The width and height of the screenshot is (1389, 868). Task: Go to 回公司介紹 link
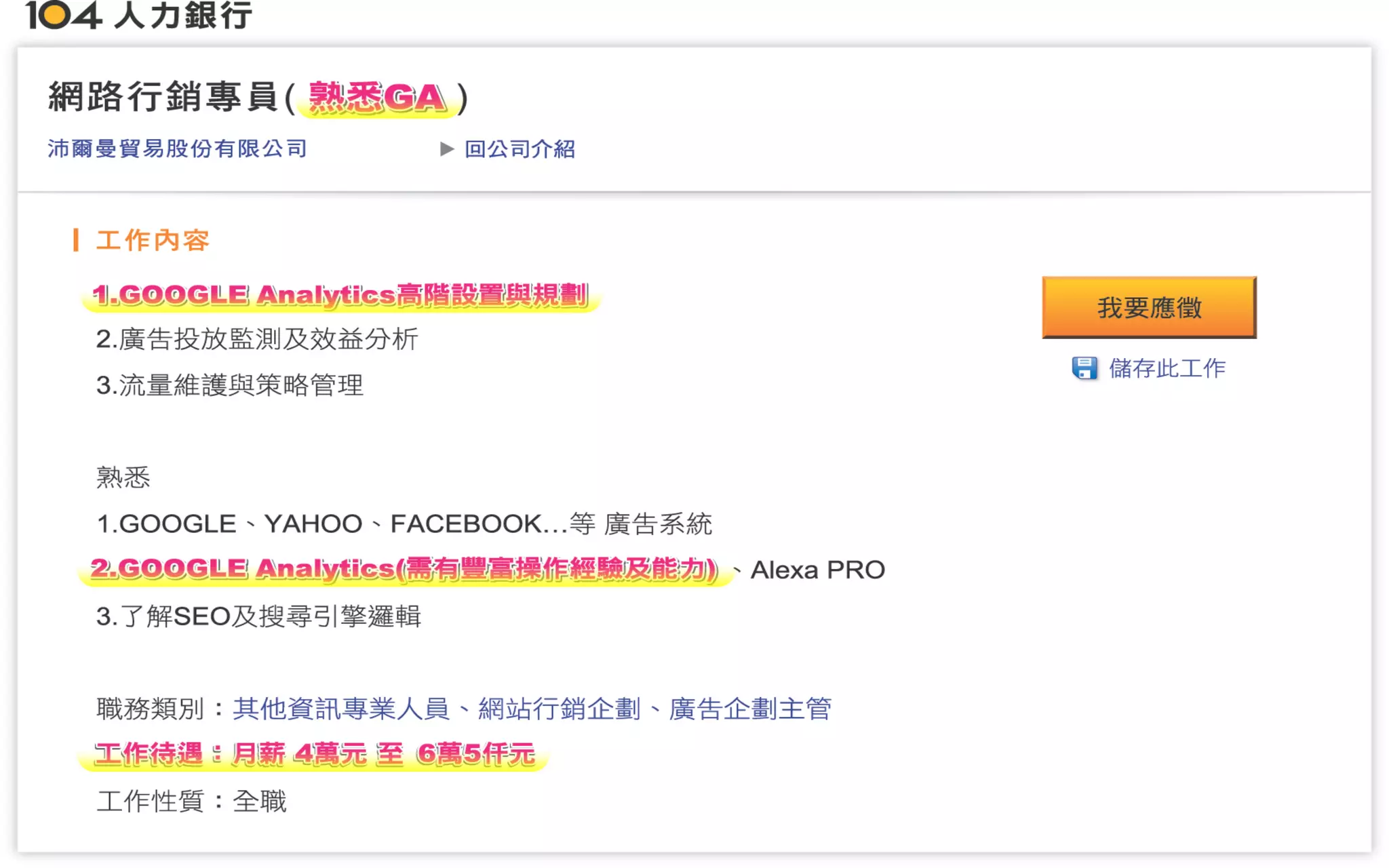click(520, 149)
